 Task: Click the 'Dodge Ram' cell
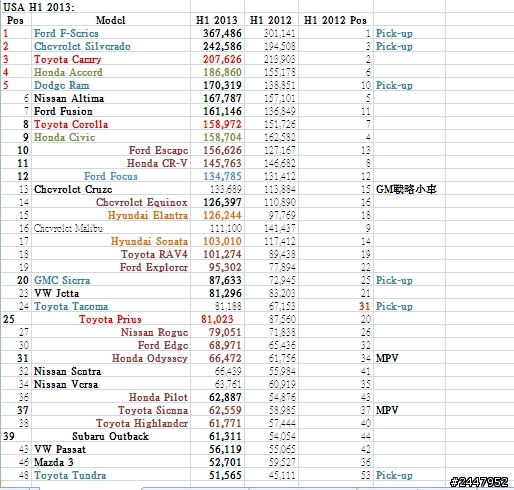coord(62,85)
